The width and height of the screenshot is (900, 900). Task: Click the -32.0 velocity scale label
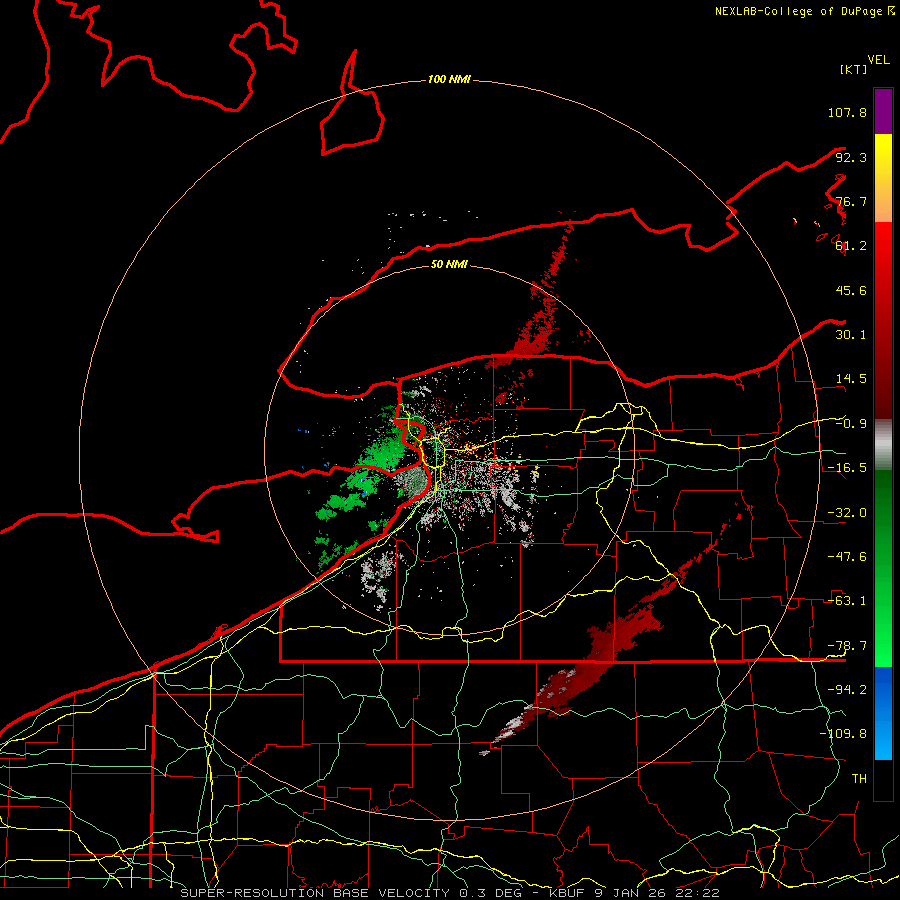847,513
